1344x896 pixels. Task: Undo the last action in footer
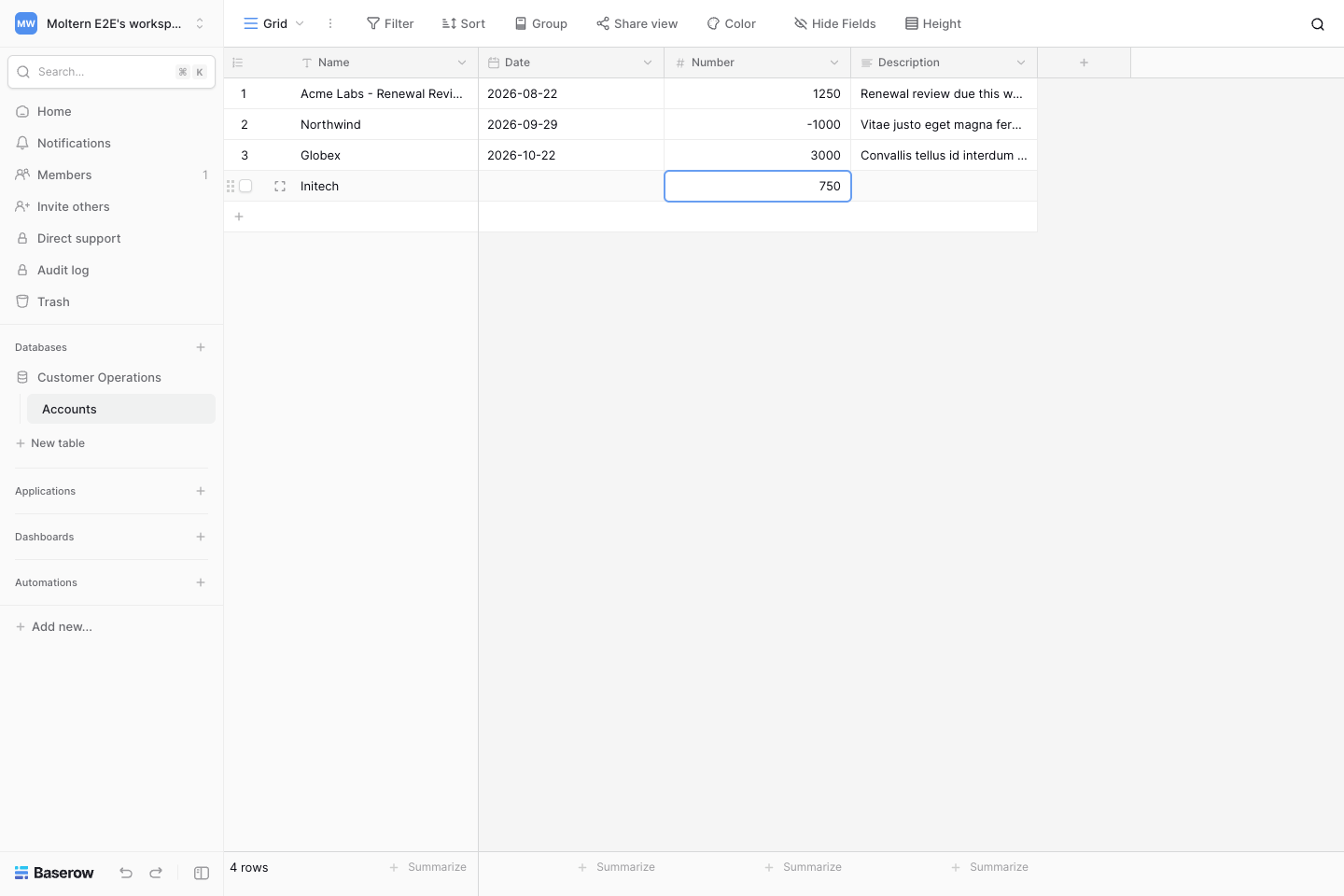pyautogui.click(x=126, y=873)
